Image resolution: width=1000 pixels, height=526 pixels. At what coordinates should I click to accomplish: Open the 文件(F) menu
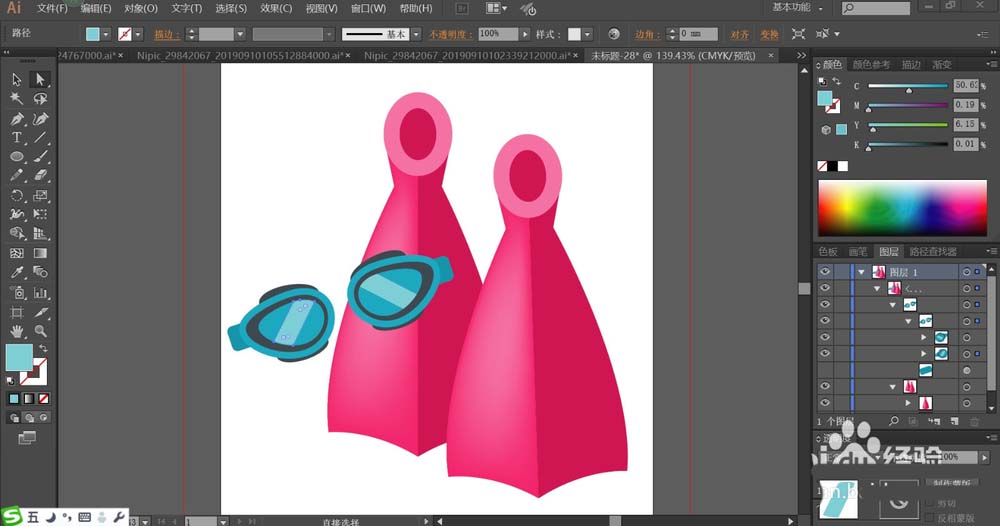(52, 8)
